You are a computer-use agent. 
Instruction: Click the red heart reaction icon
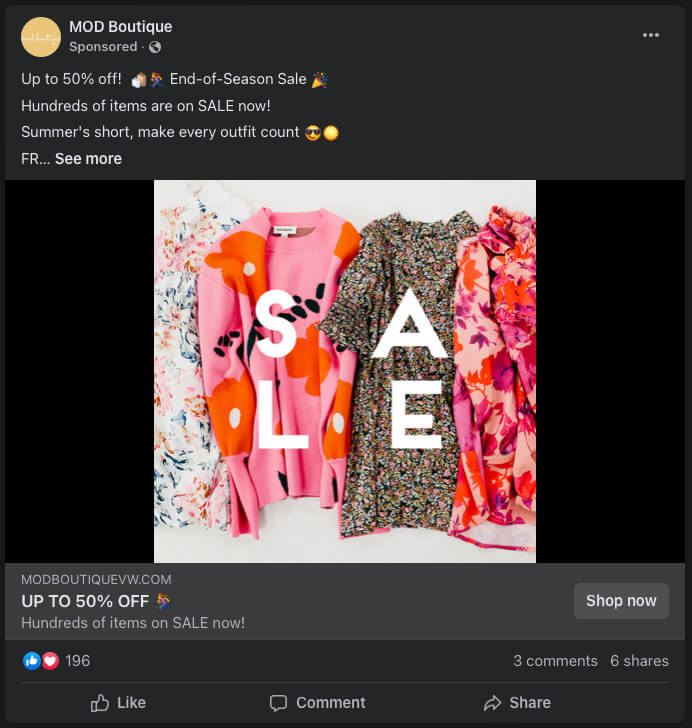pos(50,661)
